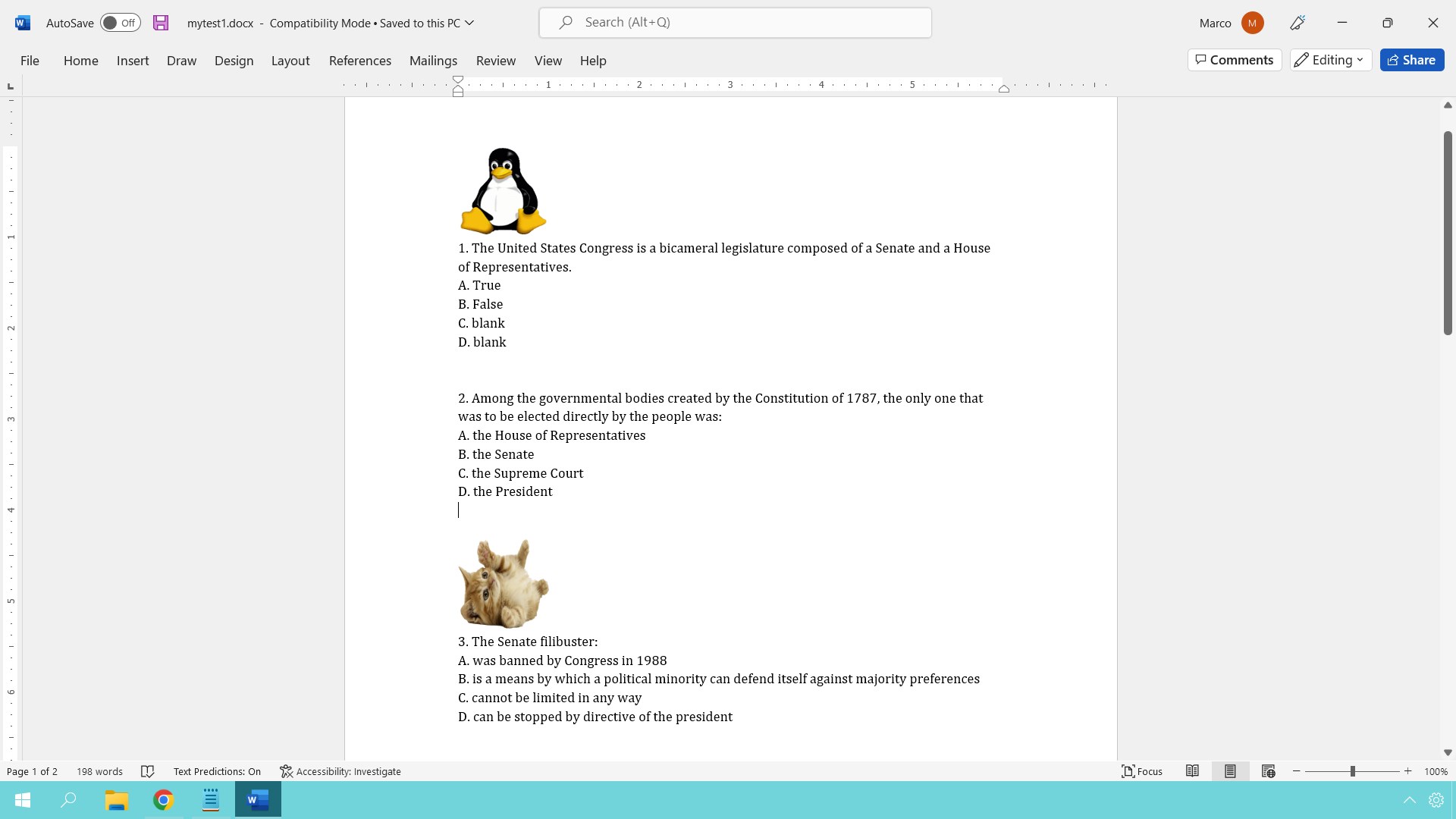Enable Focus mode
Image resolution: width=1456 pixels, height=819 pixels.
[1142, 771]
